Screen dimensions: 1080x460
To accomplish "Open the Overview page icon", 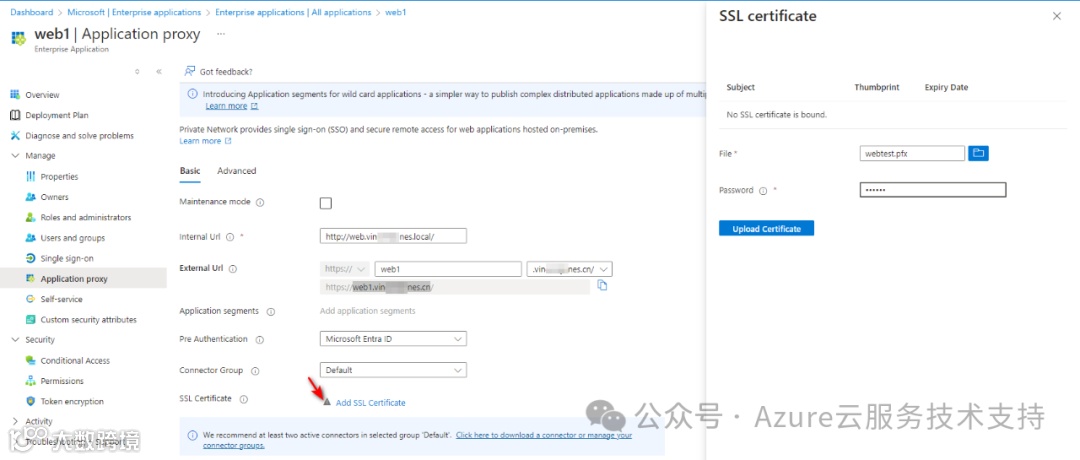I will coord(14,95).
